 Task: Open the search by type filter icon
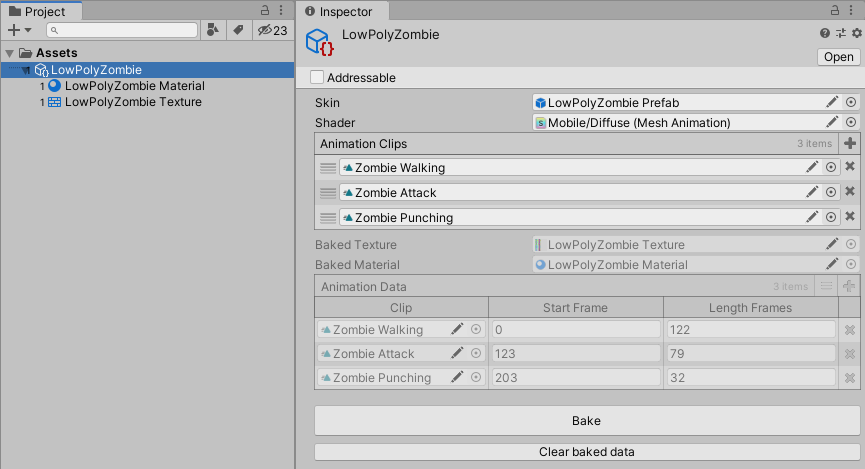click(212, 30)
